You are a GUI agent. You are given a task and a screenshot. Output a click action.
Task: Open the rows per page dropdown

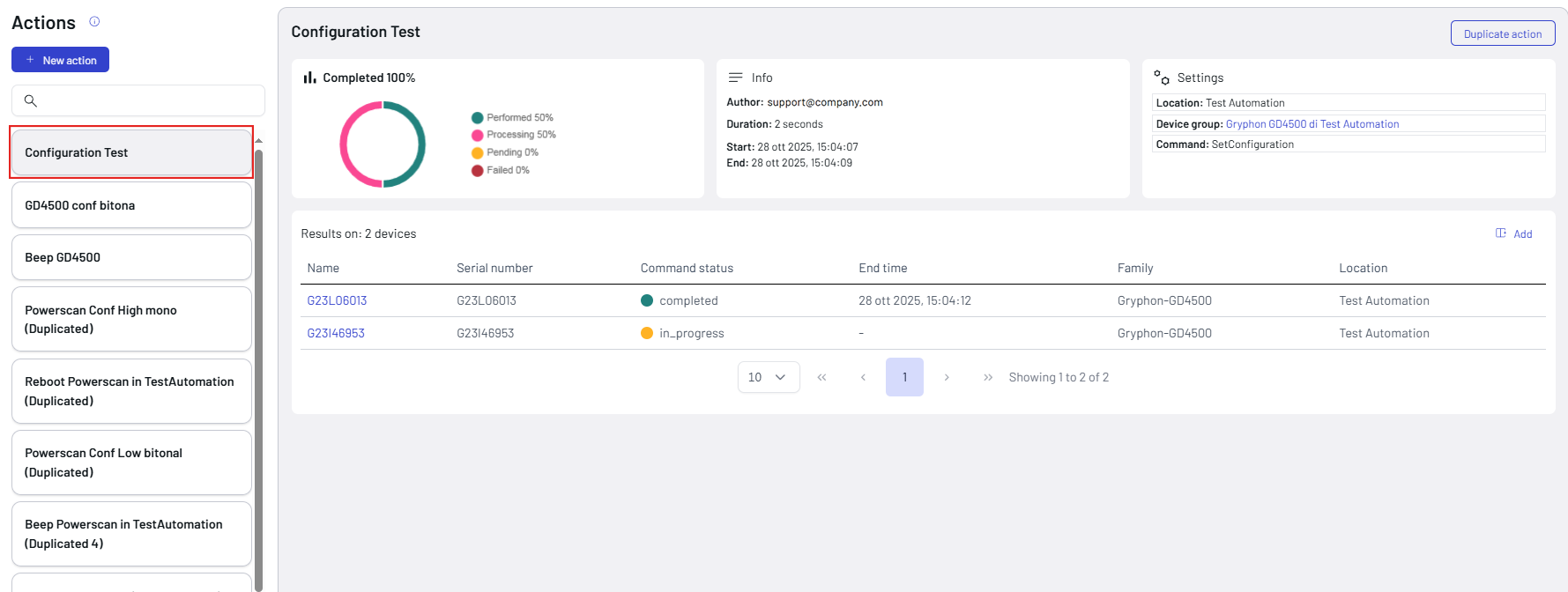point(768,377)
